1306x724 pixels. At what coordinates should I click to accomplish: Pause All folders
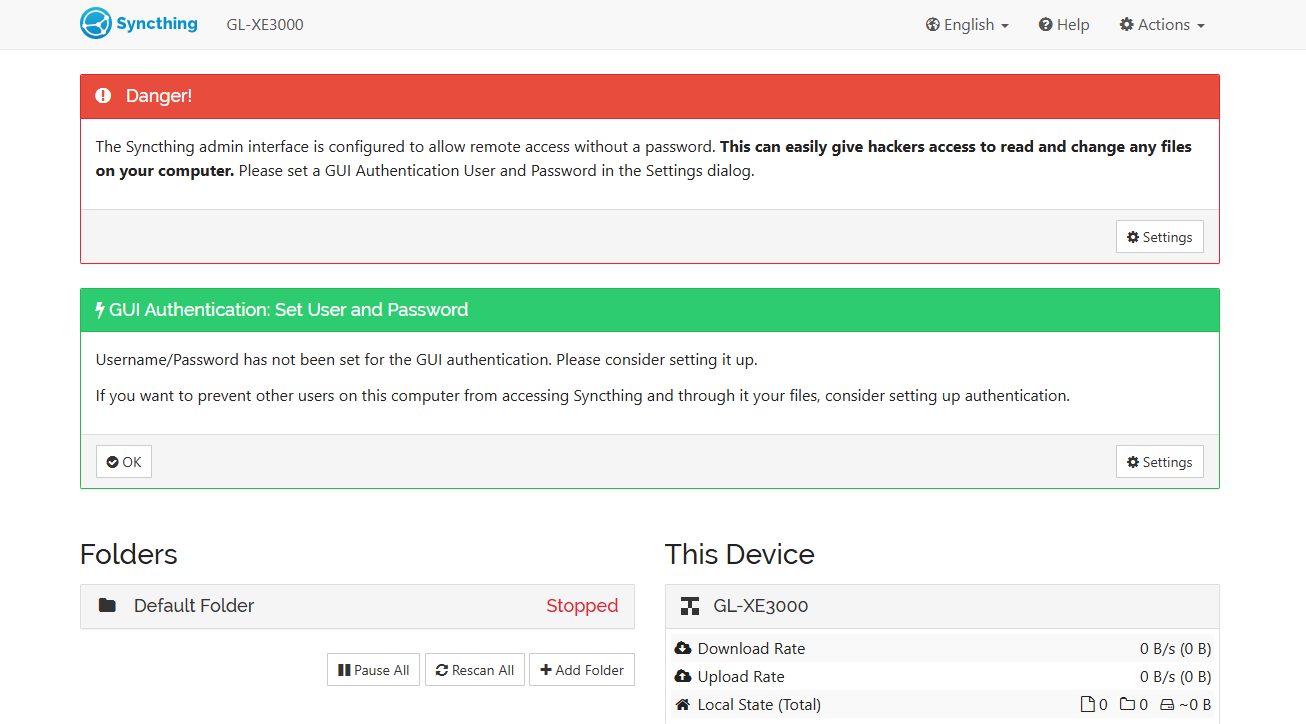[373, 670]
